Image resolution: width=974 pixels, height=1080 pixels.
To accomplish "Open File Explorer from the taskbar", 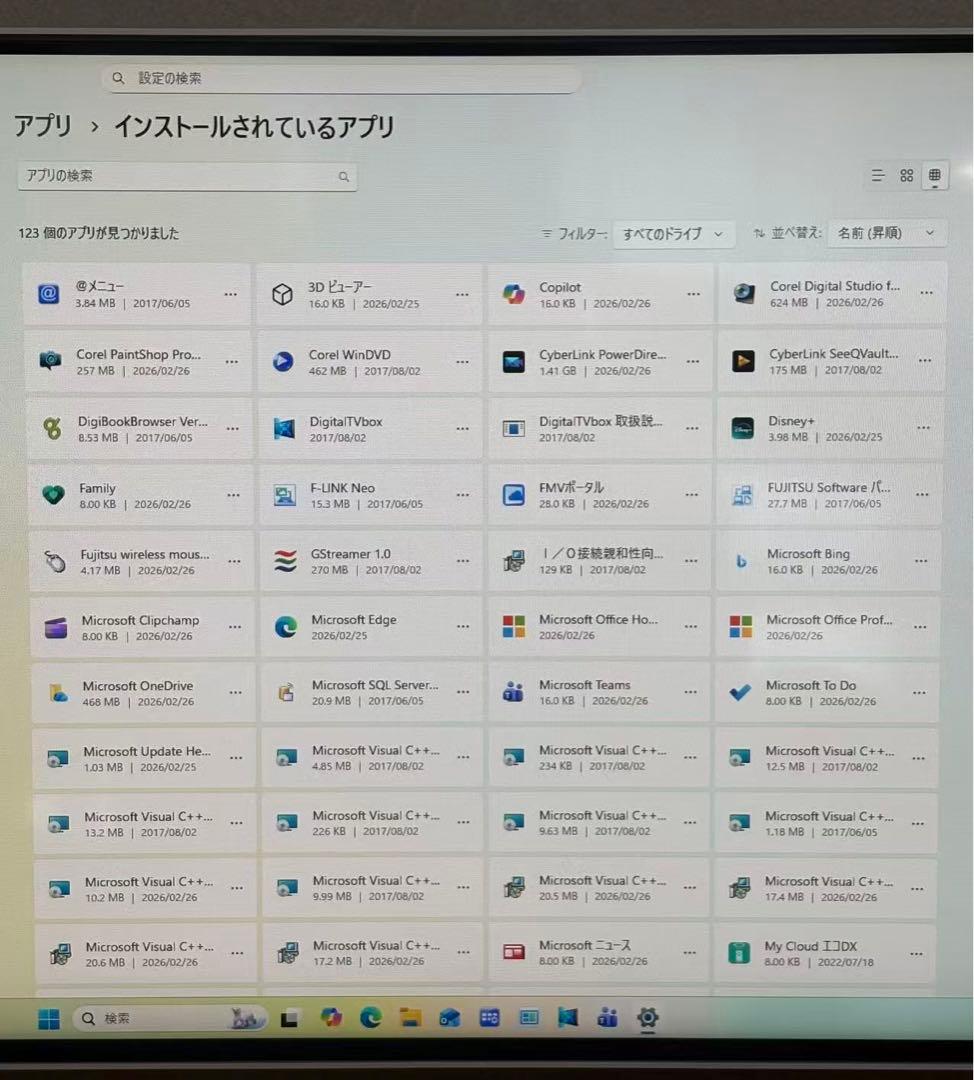I will click(411, 1017).
